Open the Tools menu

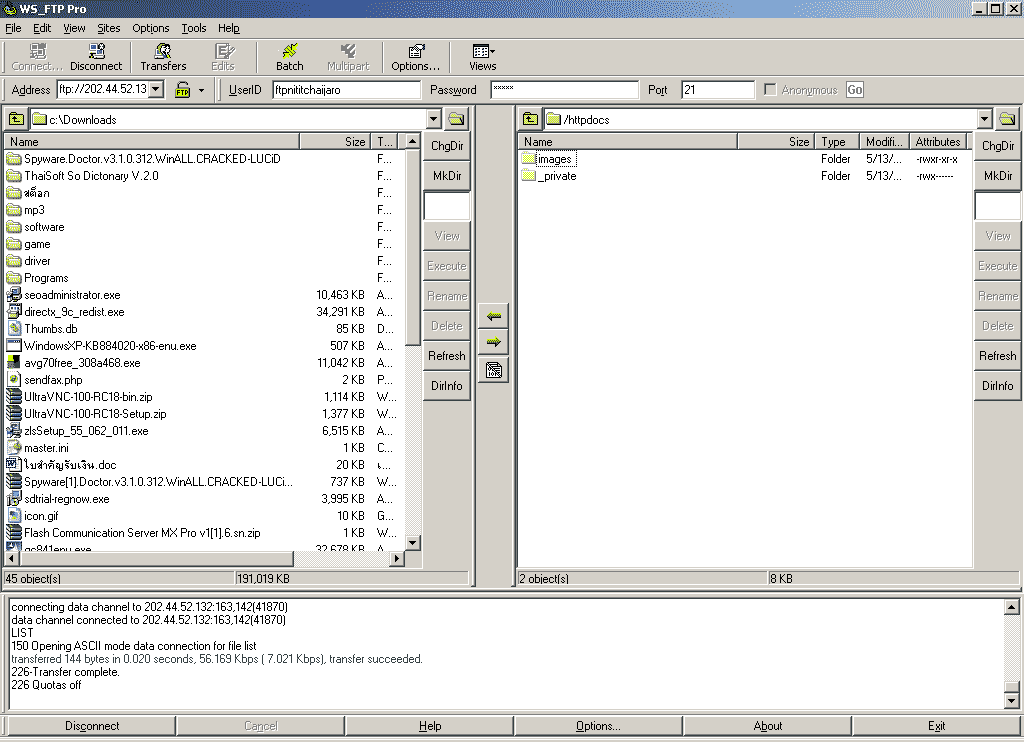(193, 28)
